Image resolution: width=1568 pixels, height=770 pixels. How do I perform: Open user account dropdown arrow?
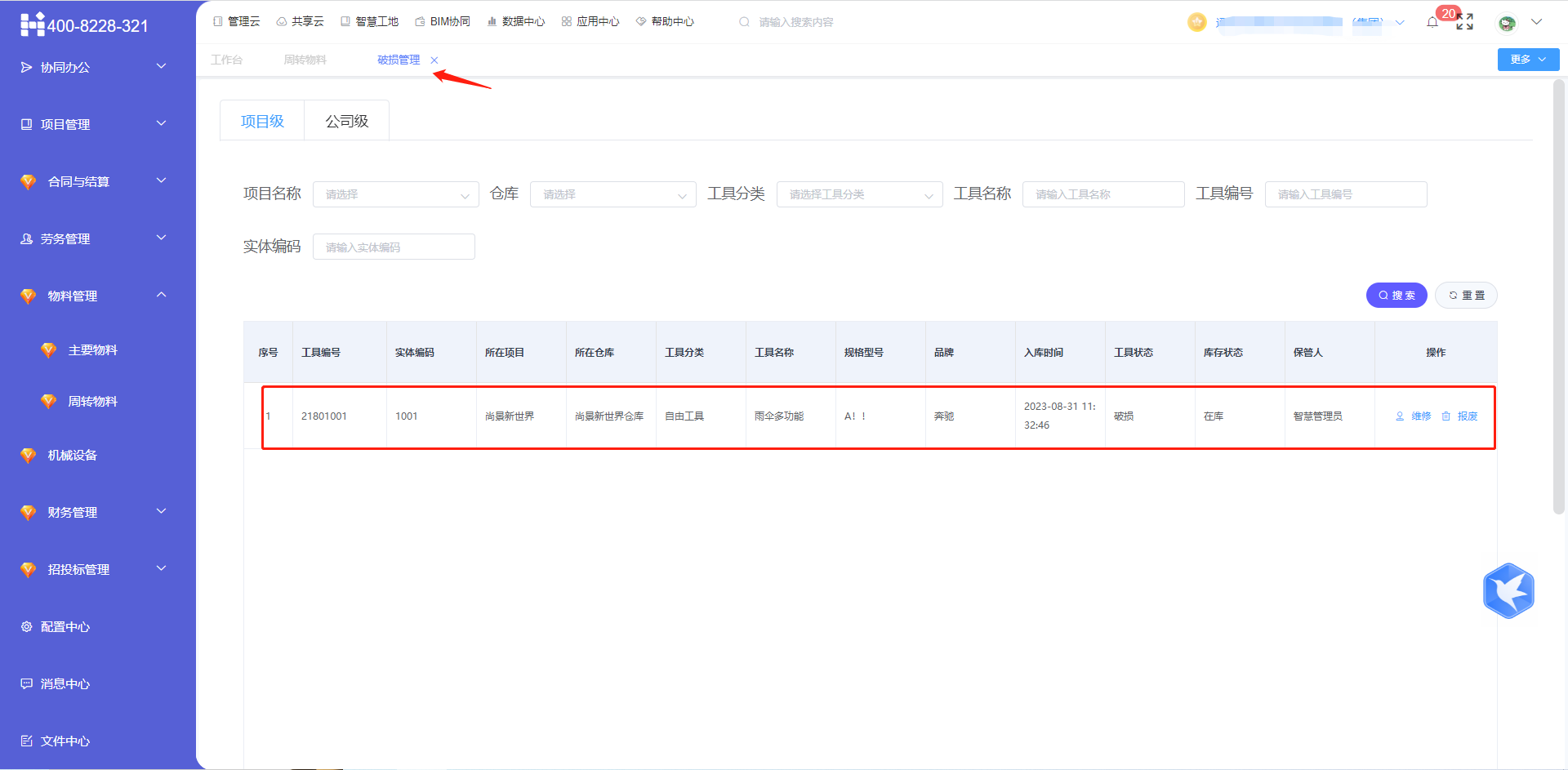click(x=1536, y=22)
